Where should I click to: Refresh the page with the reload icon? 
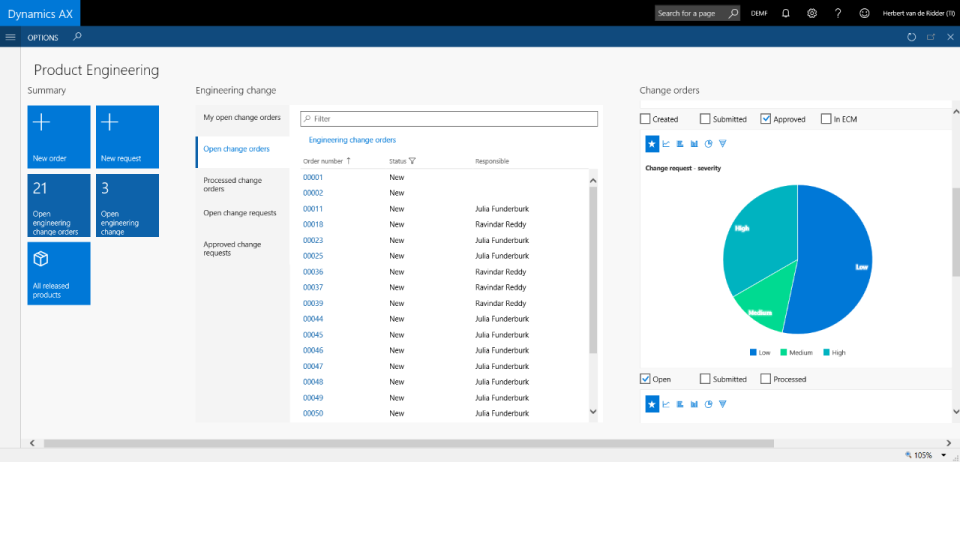point(911,37)
